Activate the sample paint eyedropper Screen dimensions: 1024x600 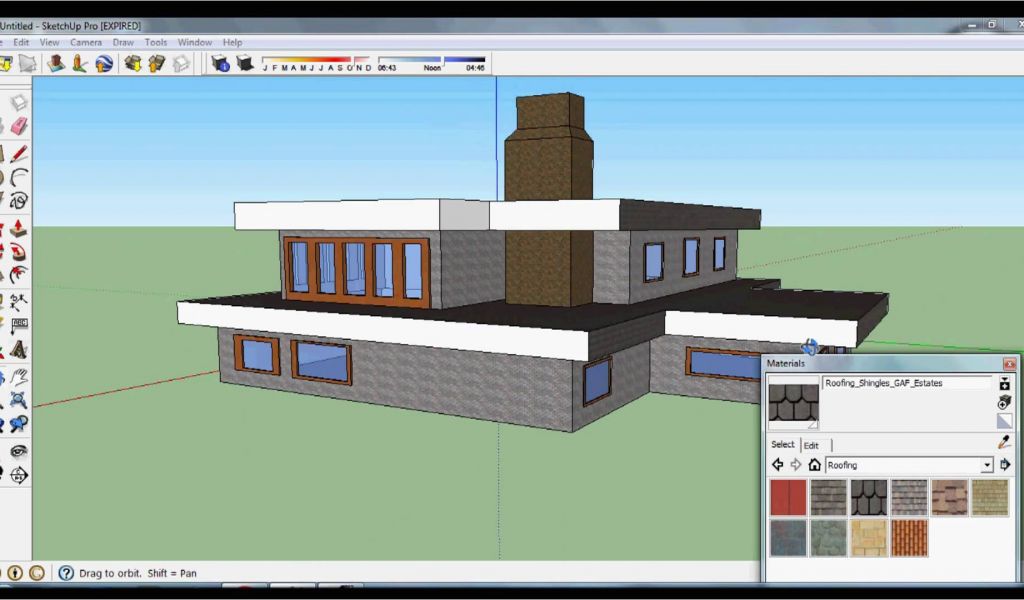1004,442
